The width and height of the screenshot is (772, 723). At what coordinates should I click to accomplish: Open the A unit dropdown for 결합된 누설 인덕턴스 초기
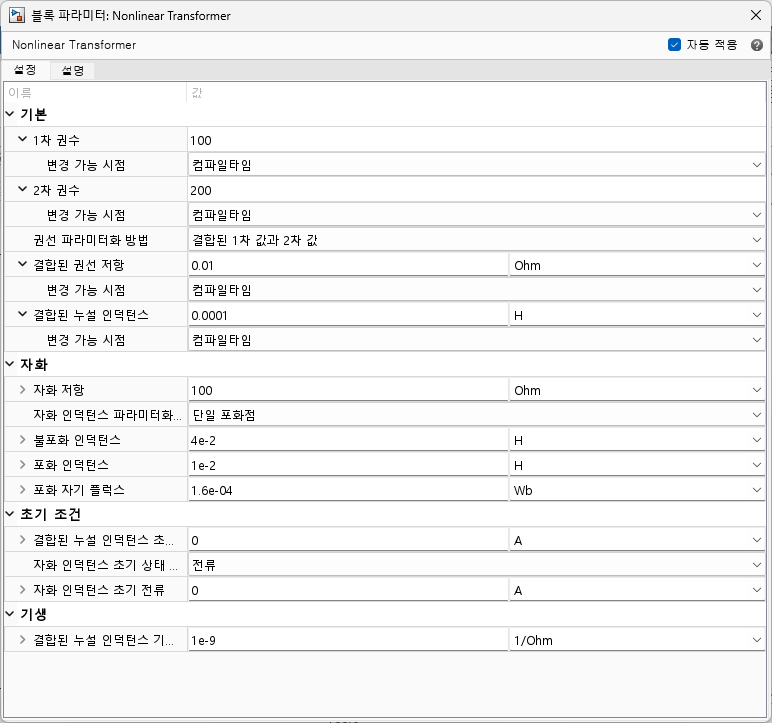click(x=637, y=541)
